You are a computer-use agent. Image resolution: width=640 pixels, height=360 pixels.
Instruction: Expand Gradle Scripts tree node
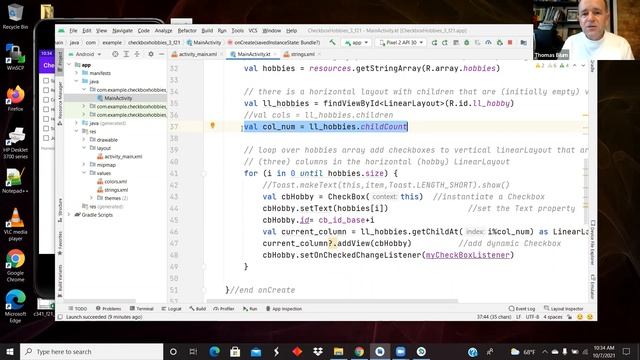coord(69,215)
